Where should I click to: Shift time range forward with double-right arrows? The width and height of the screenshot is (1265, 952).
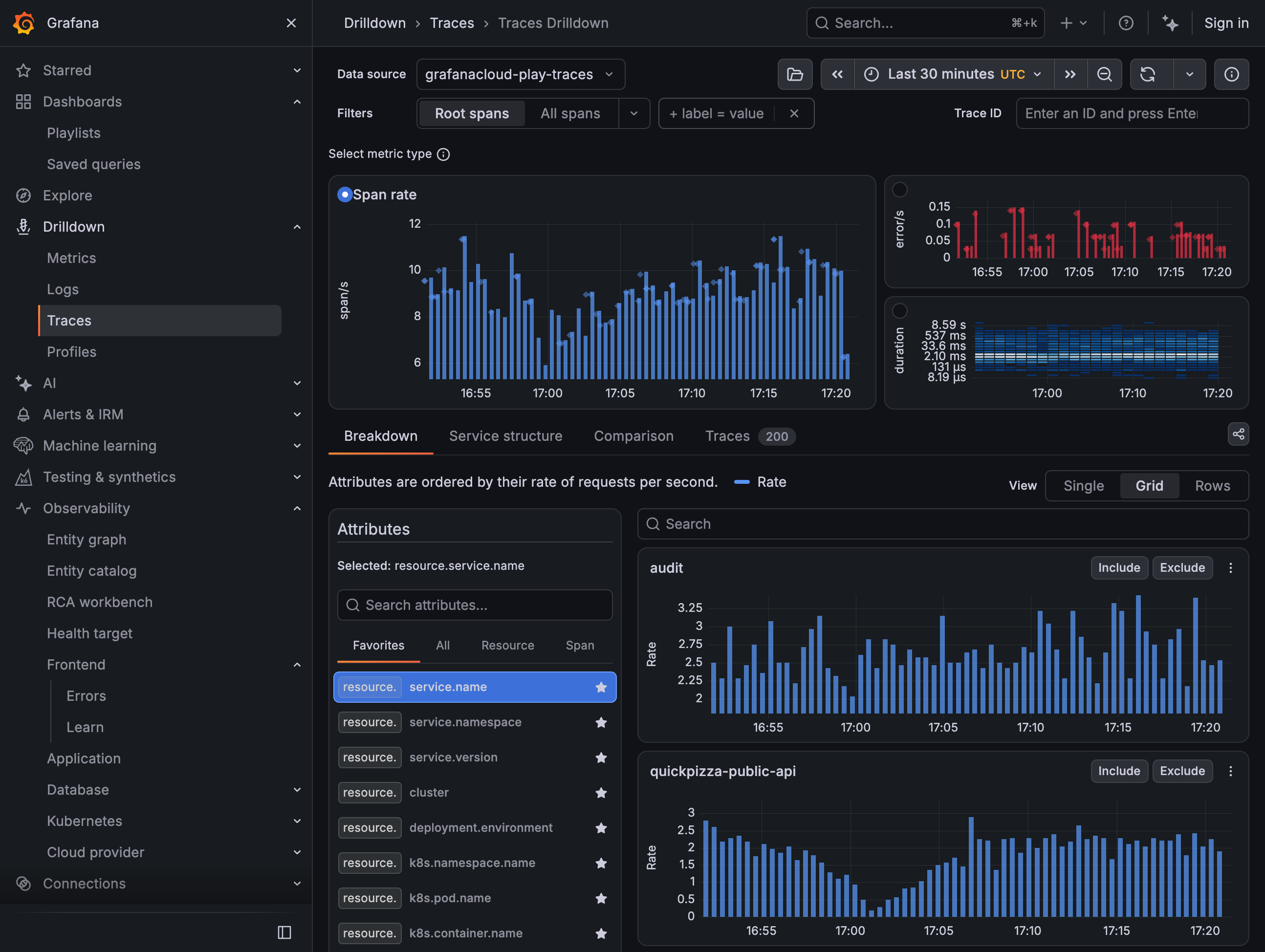point(1070,74)
